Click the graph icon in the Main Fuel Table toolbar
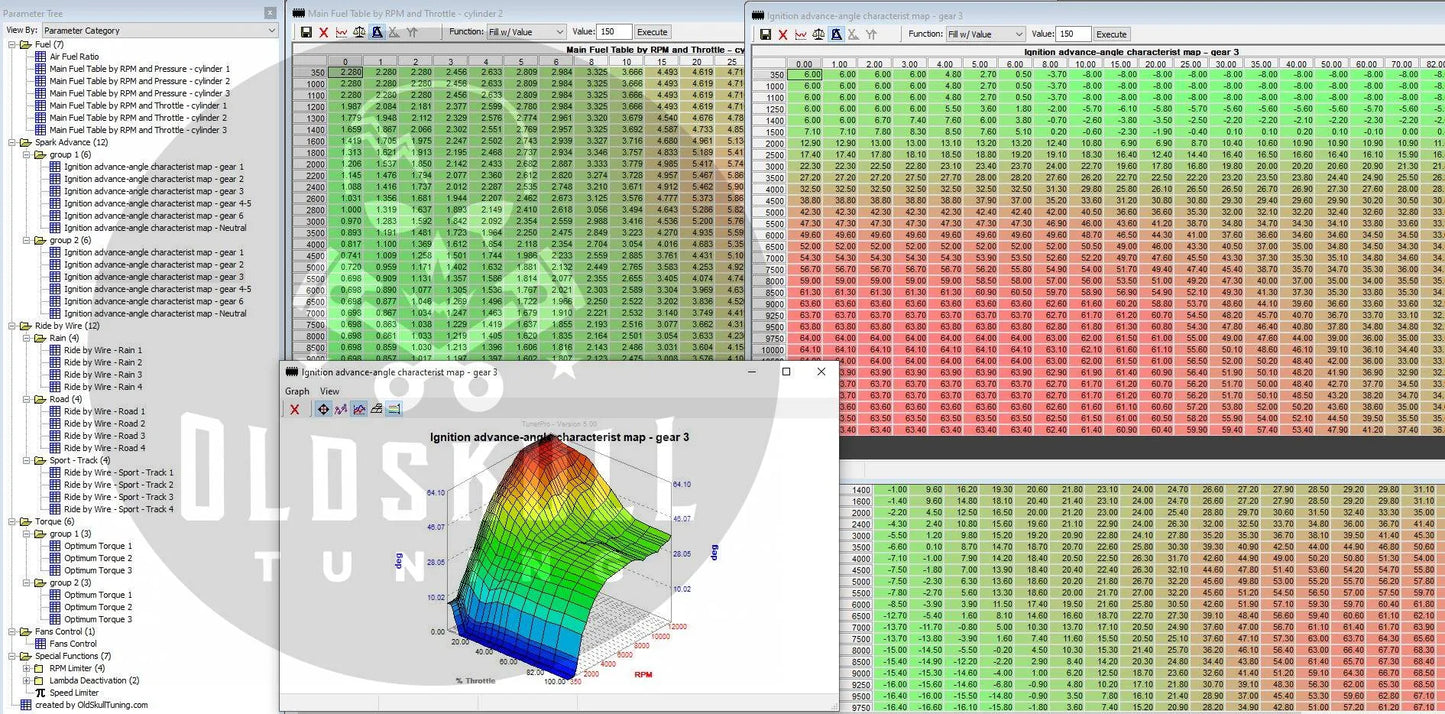This screenshot has height=714, width=1445. coord(341,33)
